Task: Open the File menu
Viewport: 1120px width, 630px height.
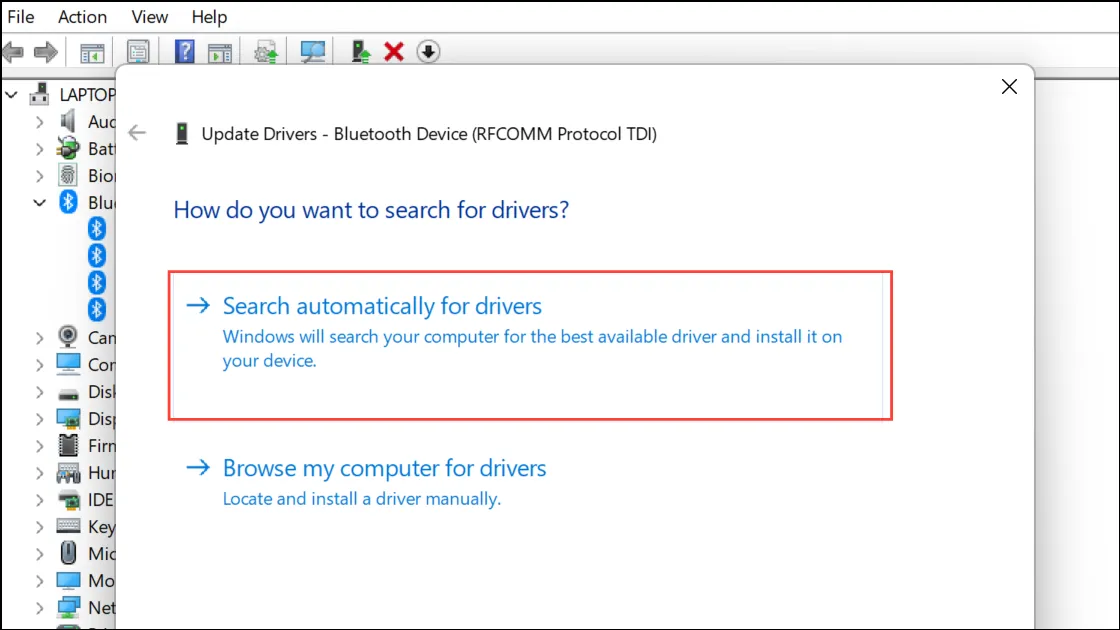Action: [x=21, y=16]
